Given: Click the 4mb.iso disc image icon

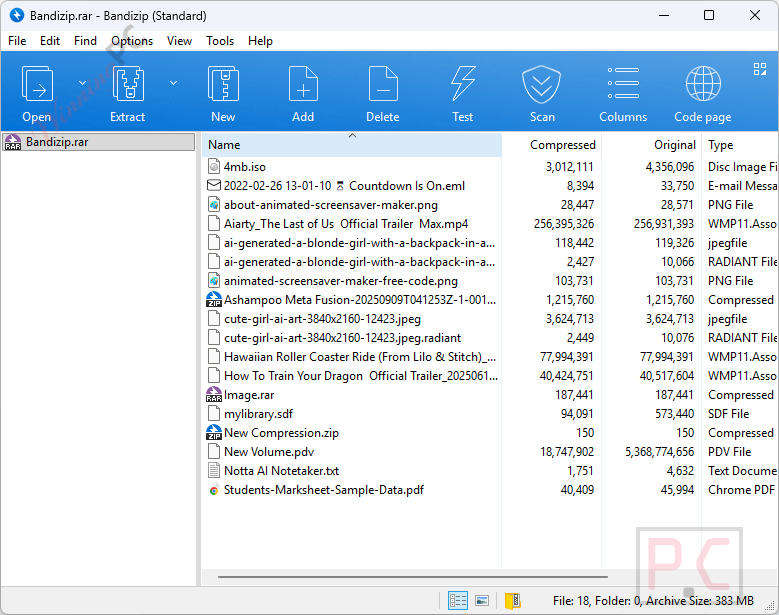Looking at the screenshot, I should [214, 166].
